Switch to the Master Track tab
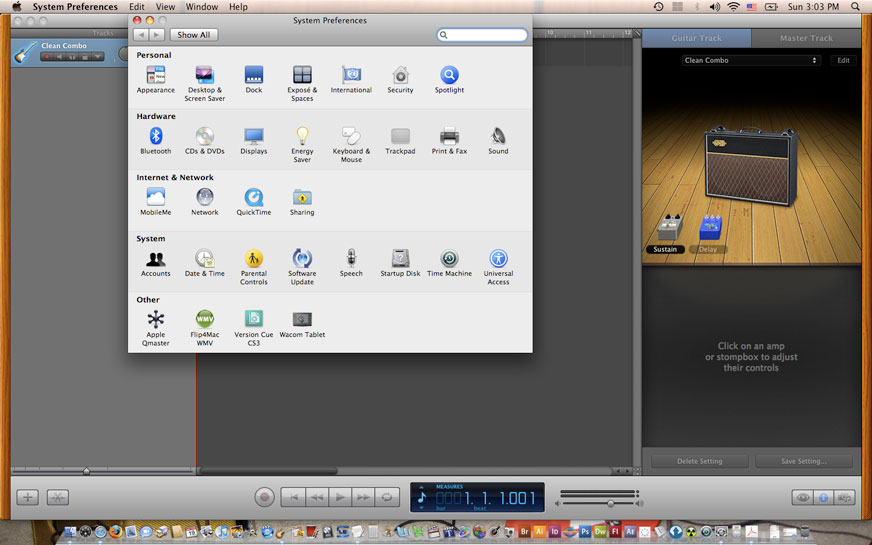 coord(806,38)
